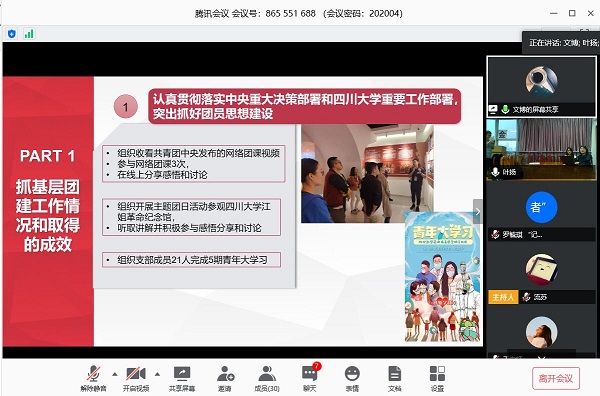This screenshot has width=600, height=396.
Task: Click the 青年大学习 poster on slide
Action: pyautogui.click(x=442, y=277)
